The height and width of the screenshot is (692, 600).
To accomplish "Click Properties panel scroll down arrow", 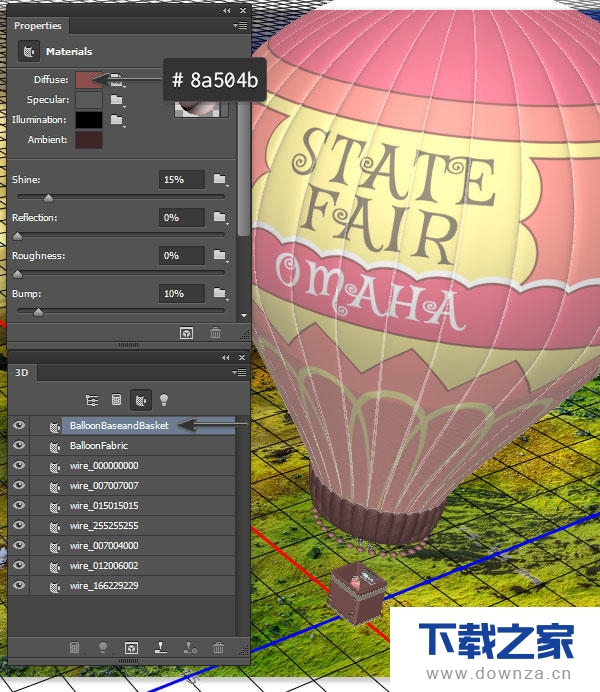I will tap(244, 316).
